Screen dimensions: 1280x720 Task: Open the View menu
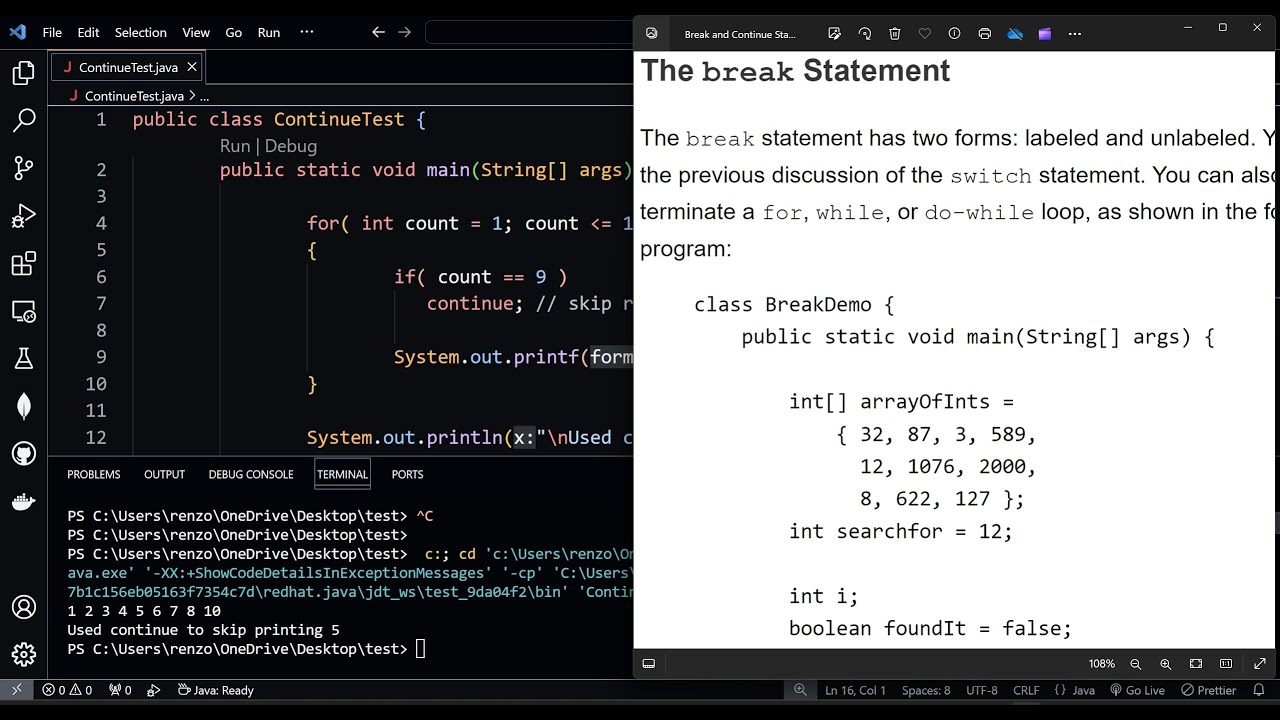point(196,32)
